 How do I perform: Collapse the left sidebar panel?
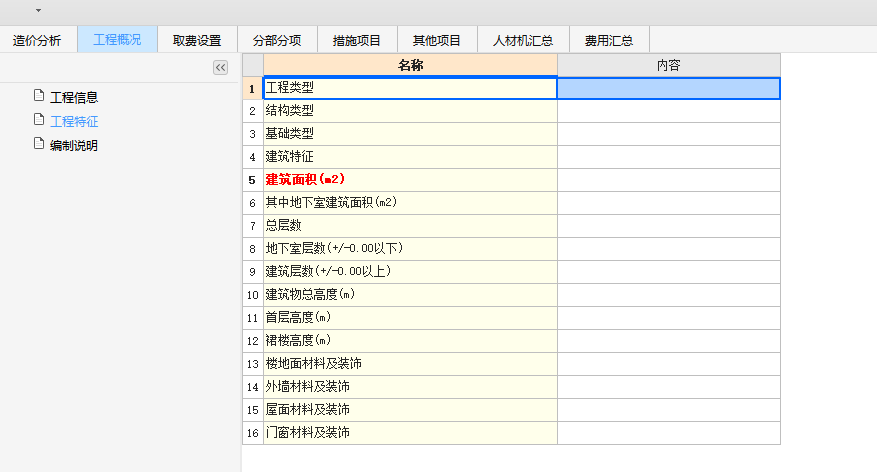pos(221,67)
